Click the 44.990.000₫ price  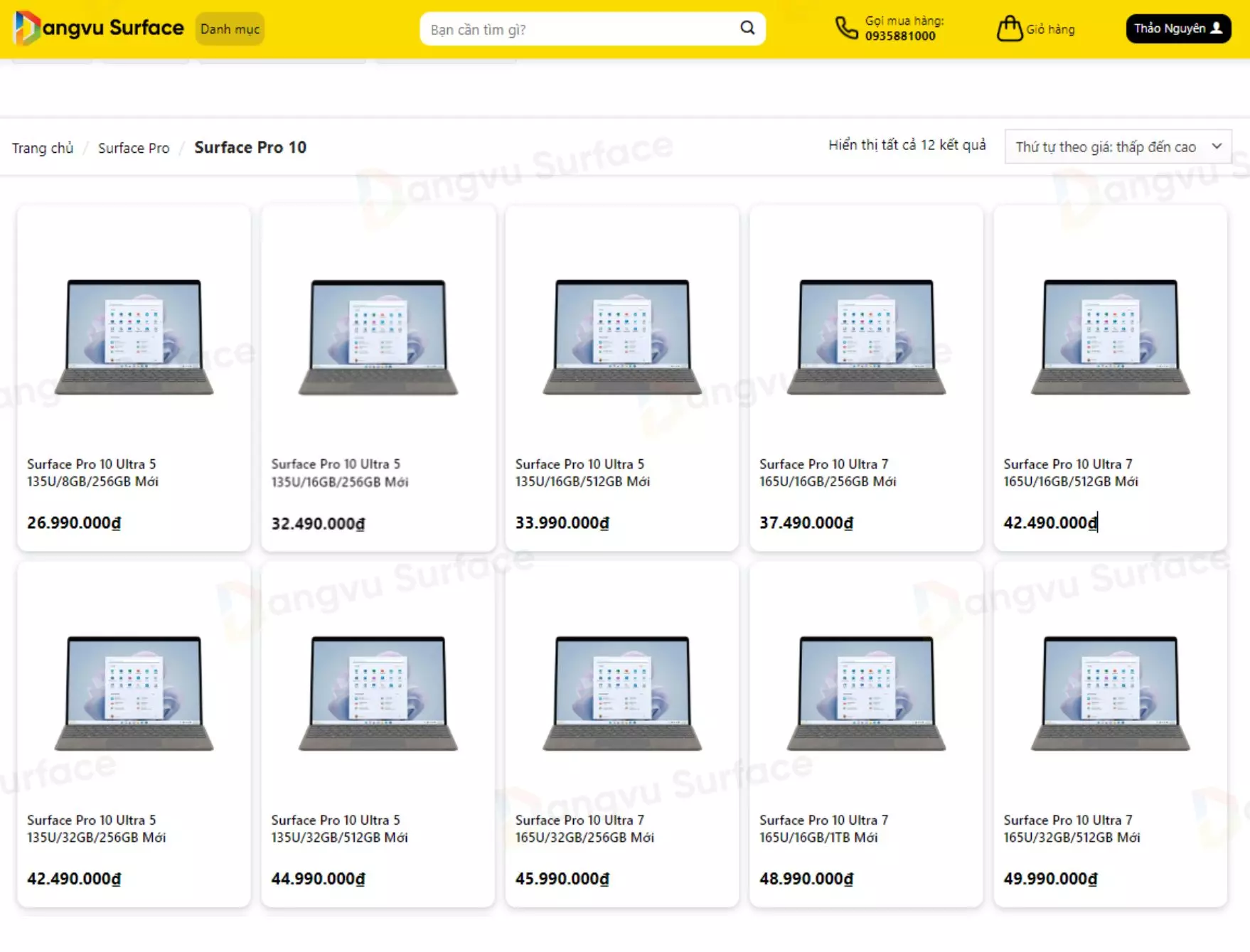coord(318,879)
